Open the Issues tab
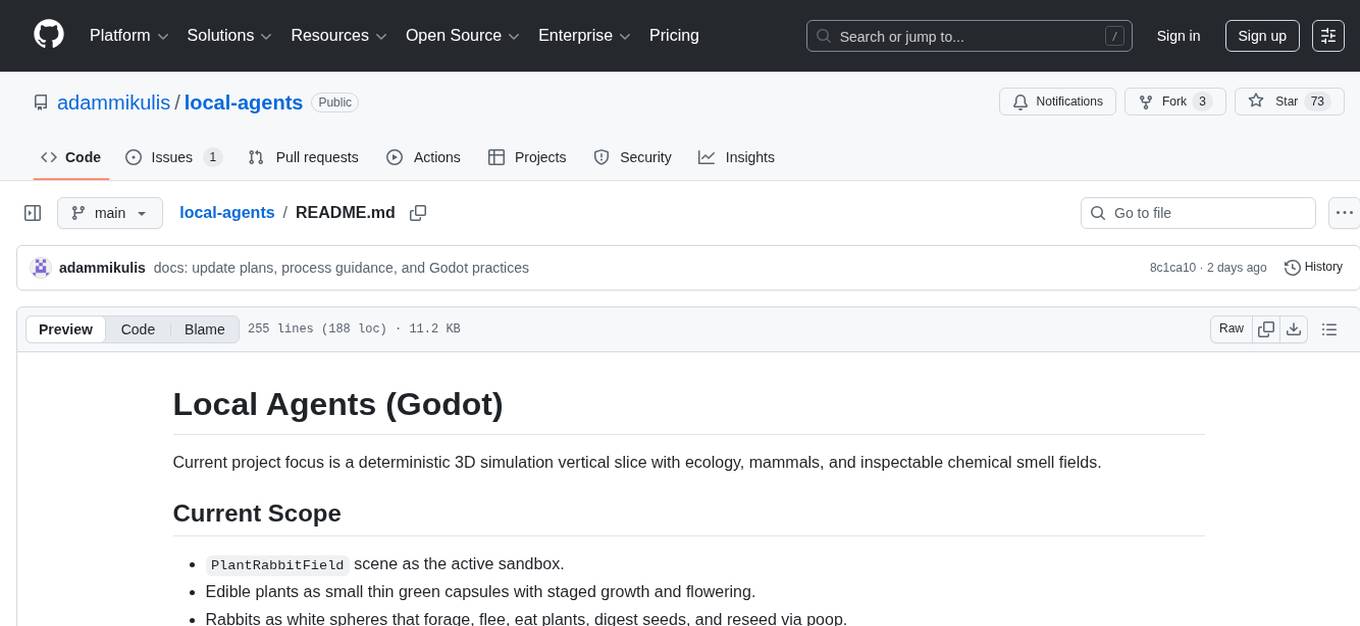The height and width of the screenshot is (626, 1360). tap(172, 157)
